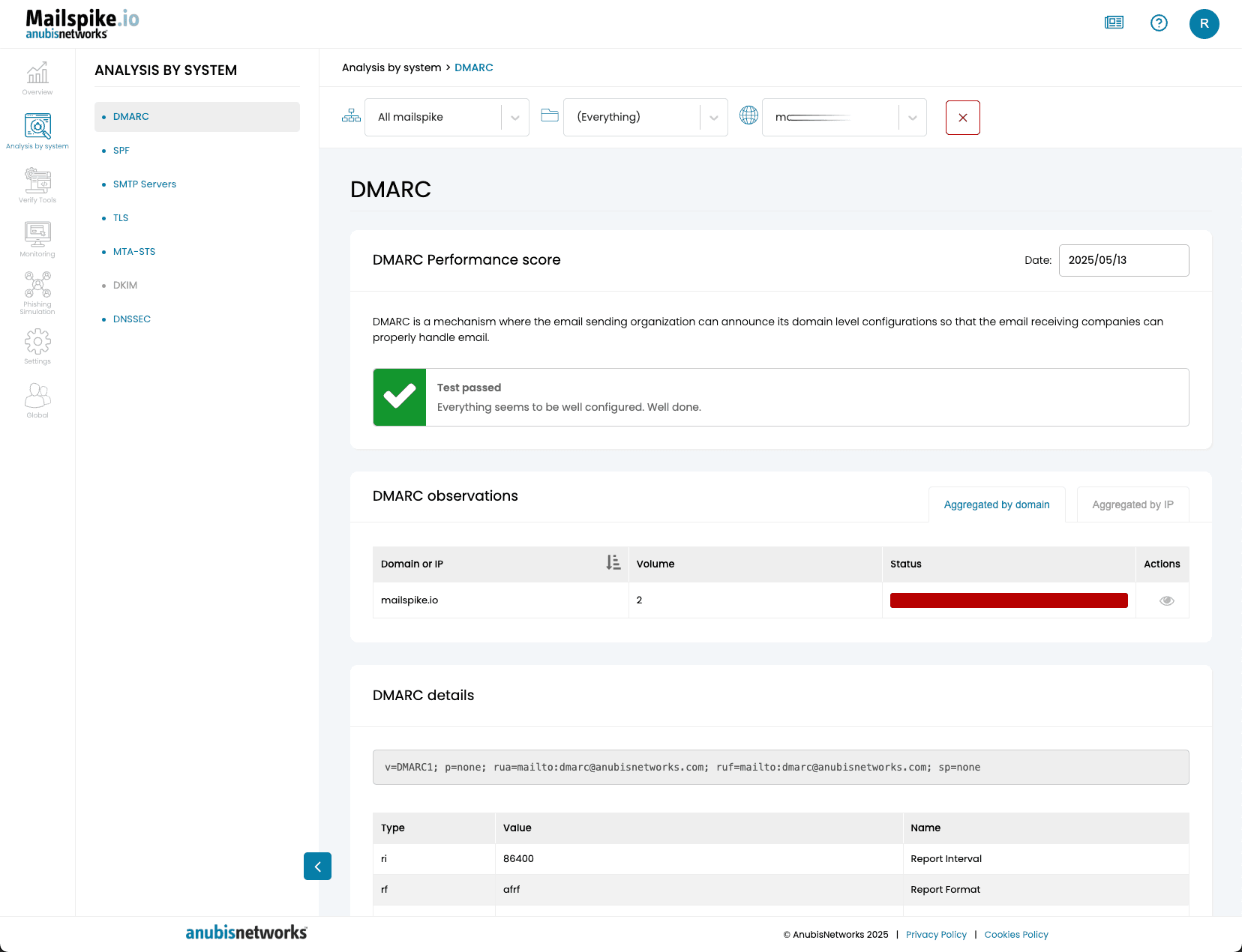Click the Mailspike.io logo

click(82, 24)
